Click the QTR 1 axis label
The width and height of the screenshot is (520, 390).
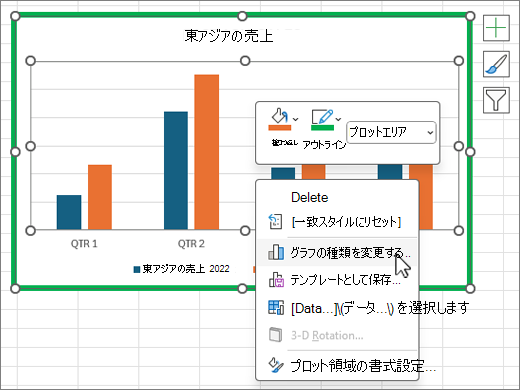[84, 244]
